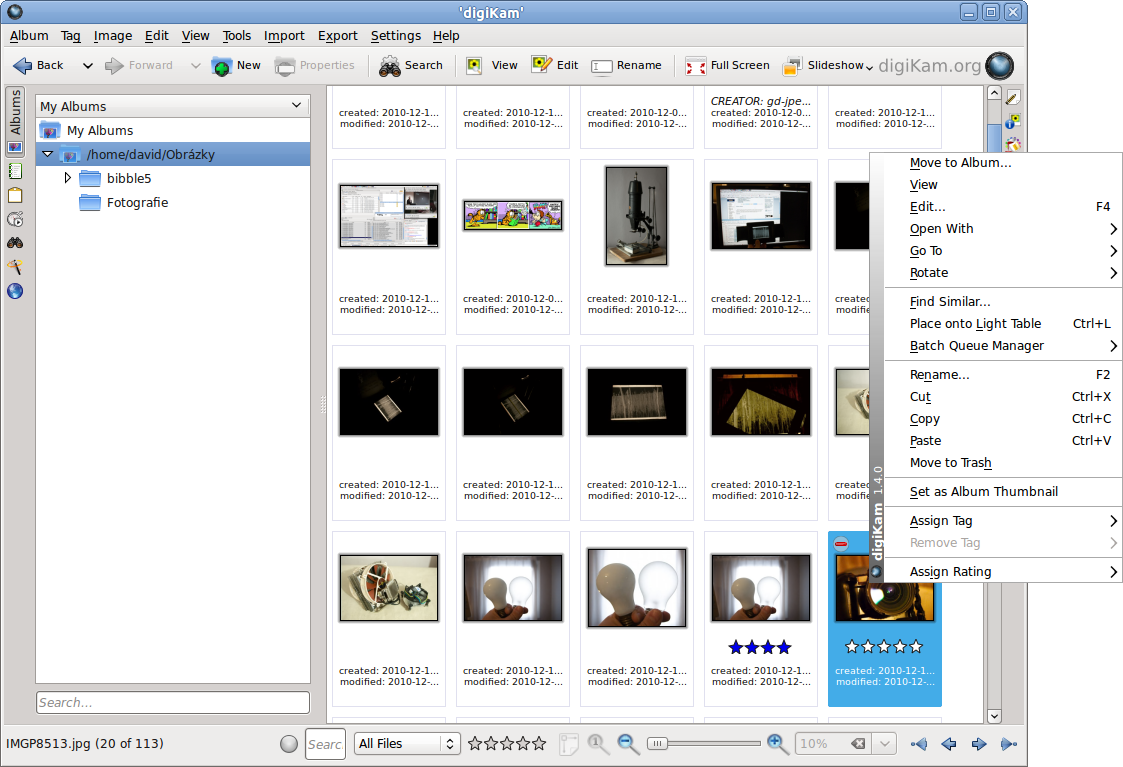Click the vertical scrollbar thumb
Screen dimensions: 1123x767
tap(994, 136)
